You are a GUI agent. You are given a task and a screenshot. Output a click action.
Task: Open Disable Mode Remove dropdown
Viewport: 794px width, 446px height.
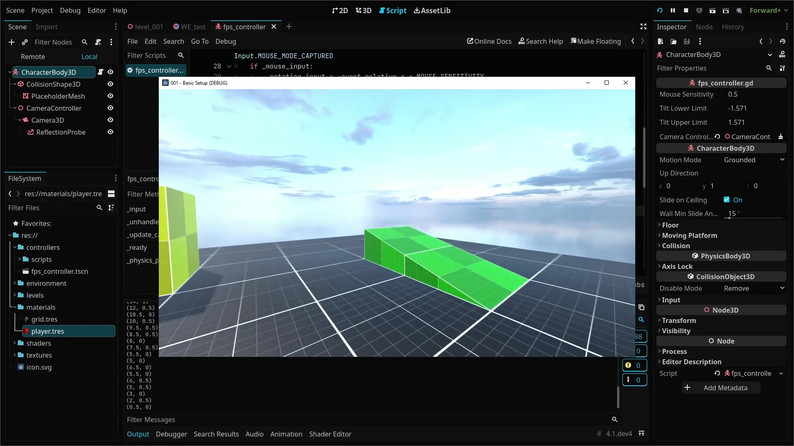pos(754,288)
